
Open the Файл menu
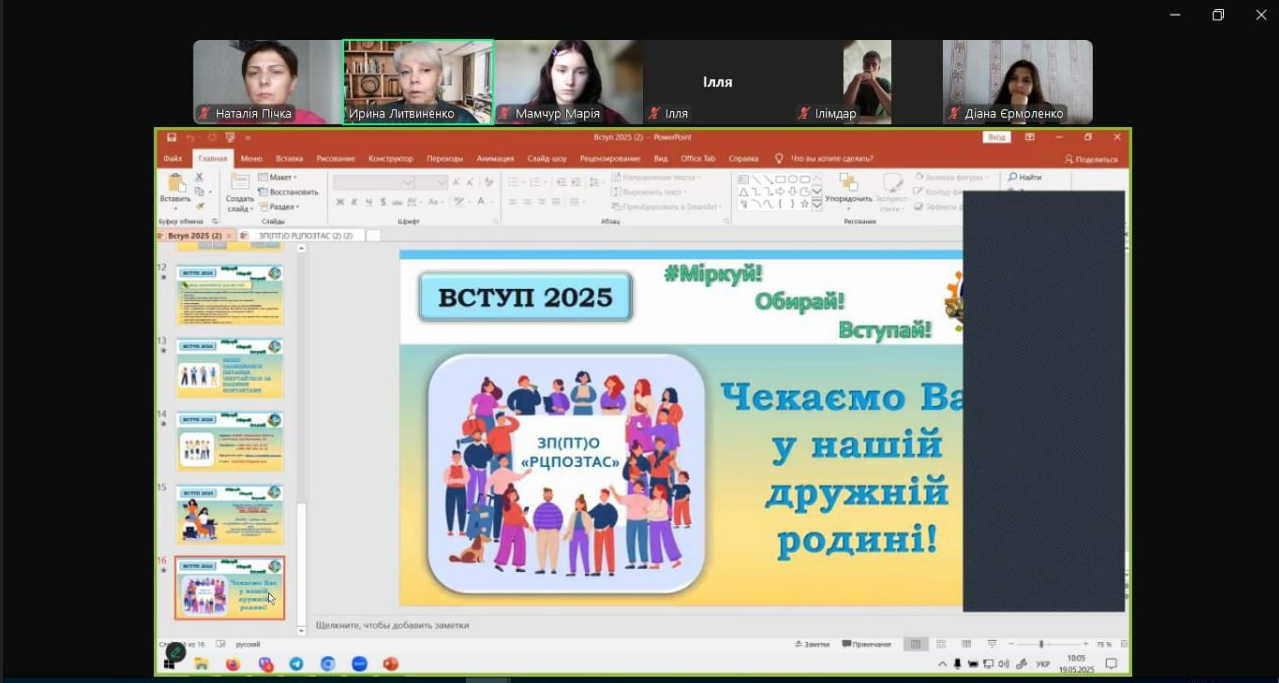point(172,158)
